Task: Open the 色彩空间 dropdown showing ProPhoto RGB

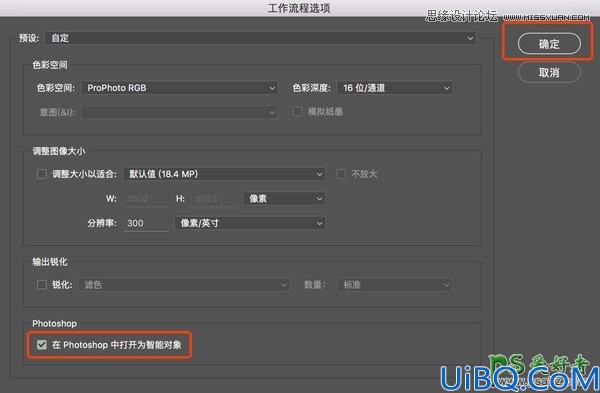Action: [180, 88]
